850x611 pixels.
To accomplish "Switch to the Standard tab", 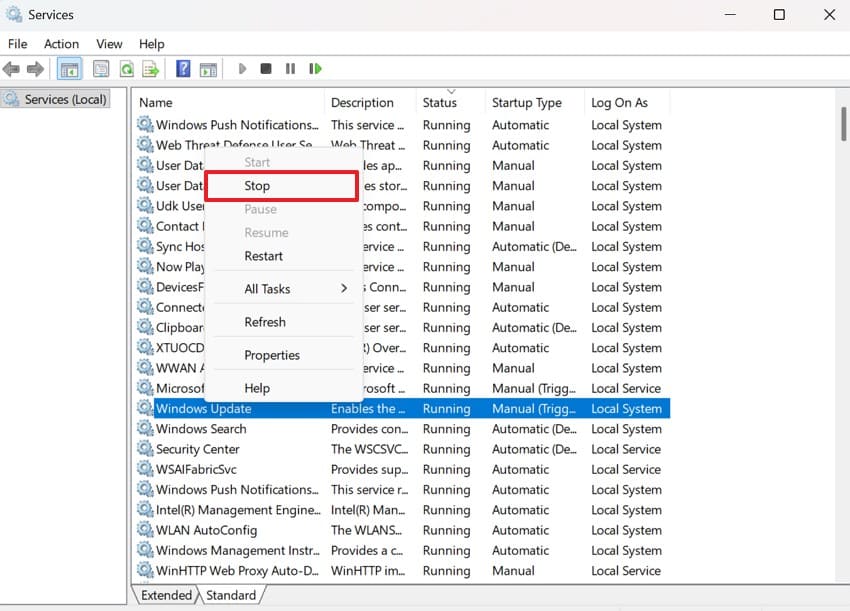I will (230, 595).
